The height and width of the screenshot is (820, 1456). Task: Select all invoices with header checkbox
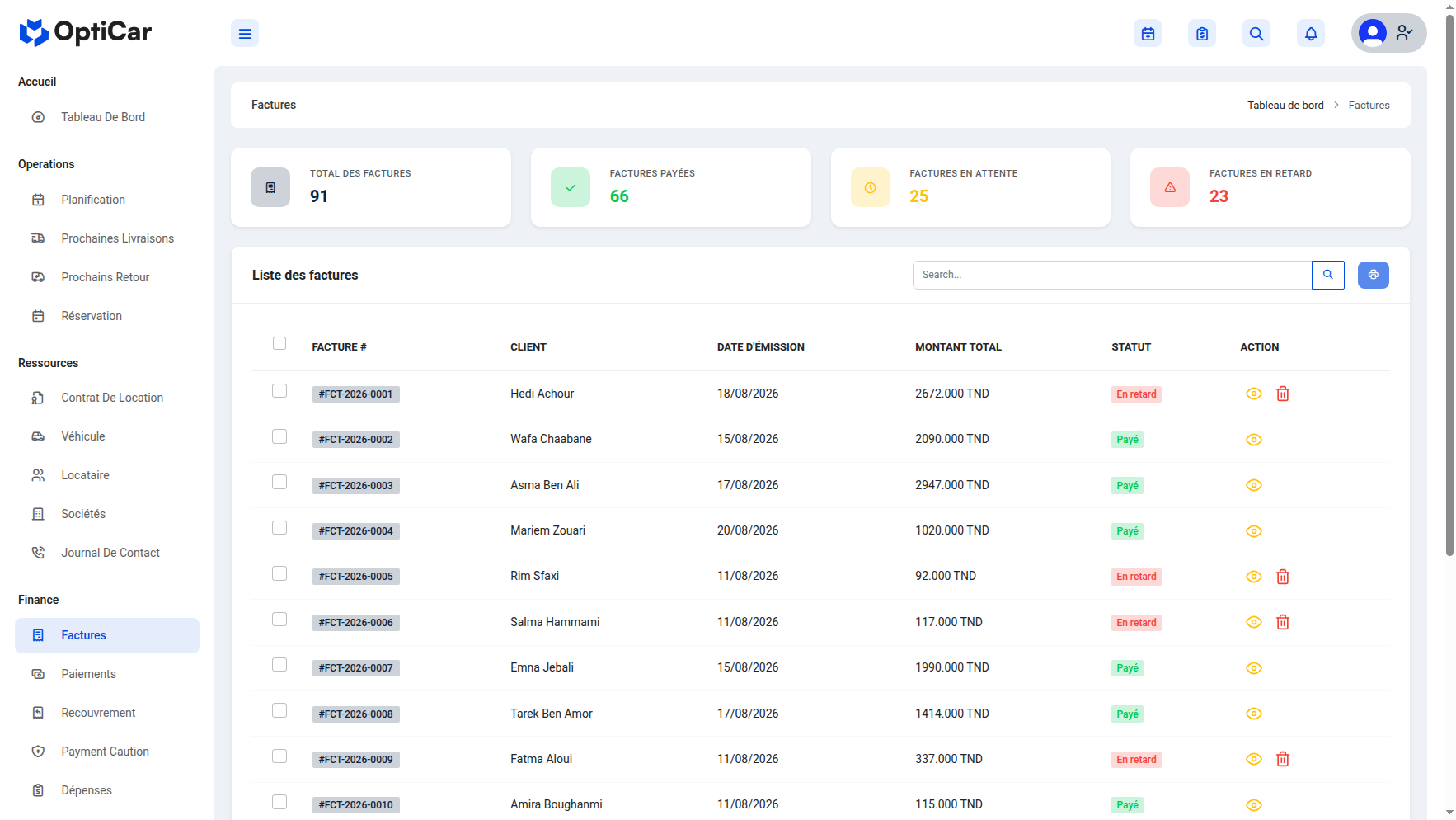(279, 343)
